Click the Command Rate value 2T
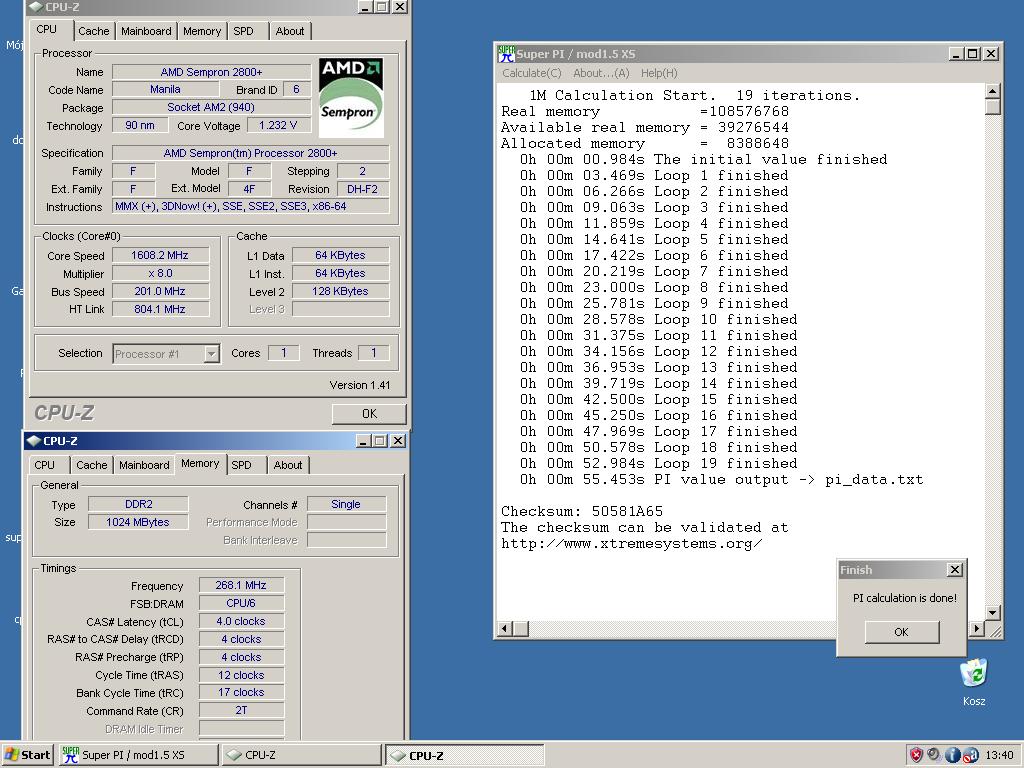Screen dimensions: 1024x768 pyautogui.click(x=241, y=710)
